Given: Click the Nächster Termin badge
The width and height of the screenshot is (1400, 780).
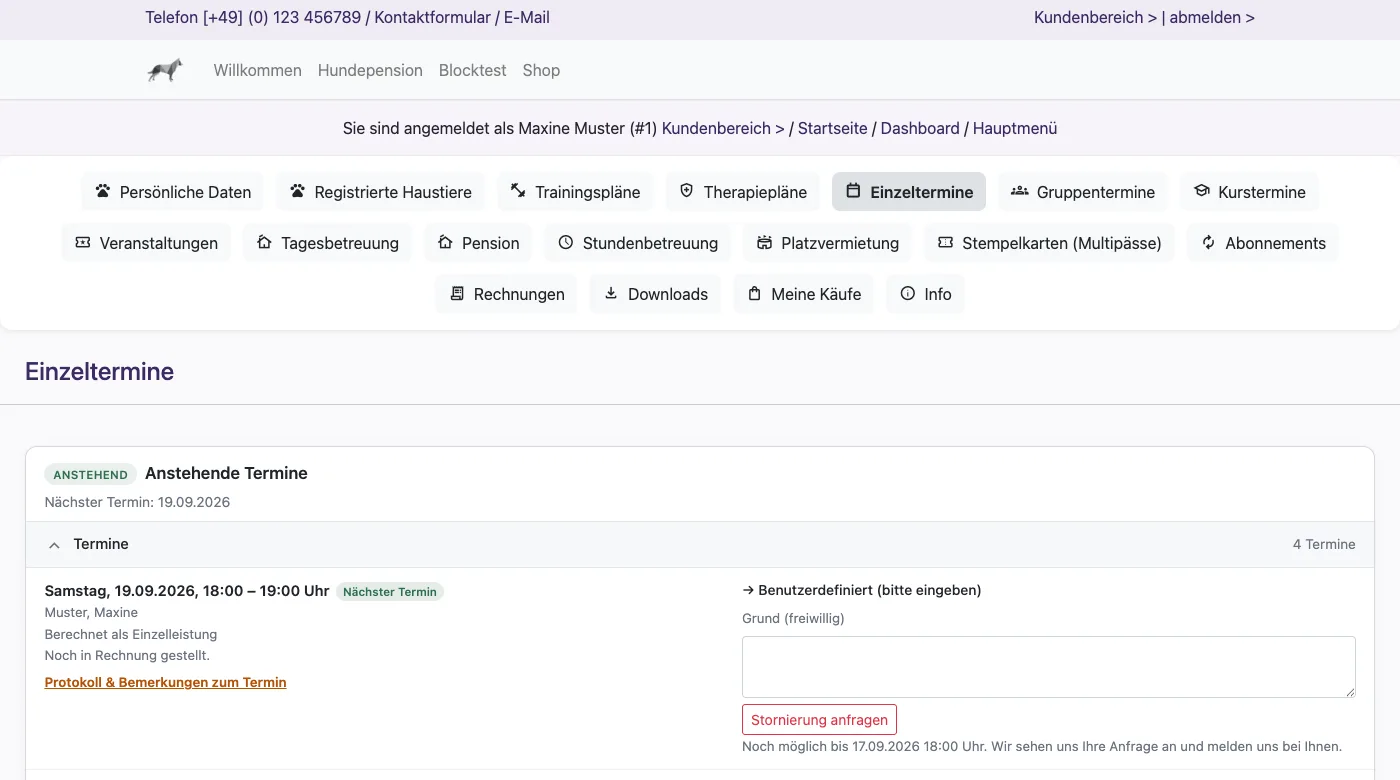Looking at the screenshot, I should [x=390, y=592].
